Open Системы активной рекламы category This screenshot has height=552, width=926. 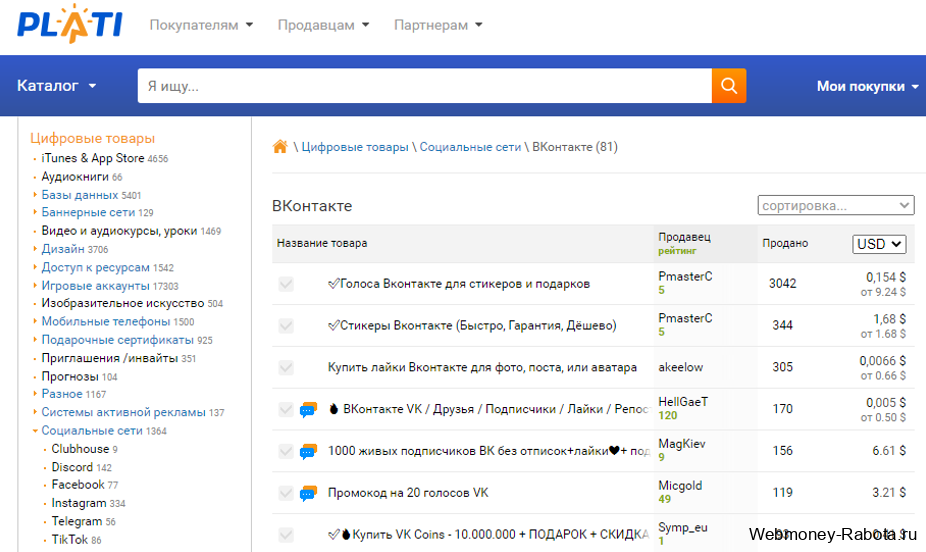tap(123, 412)
